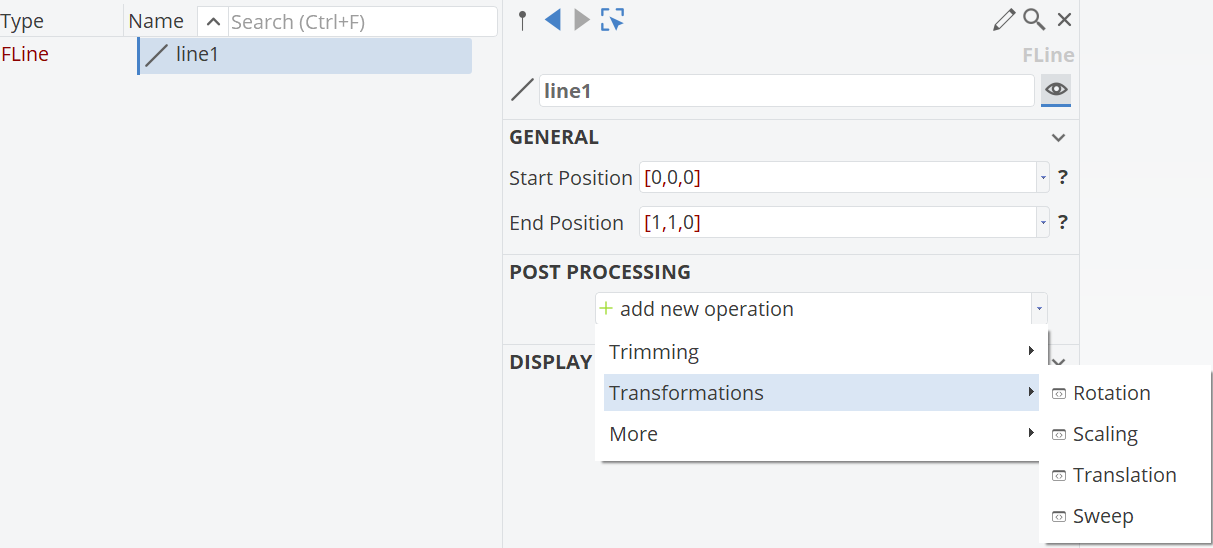This screenshot has width=1213, height=548.
Task: Open the End Position dropdown arrow
Action: [x=1043, y=223]
